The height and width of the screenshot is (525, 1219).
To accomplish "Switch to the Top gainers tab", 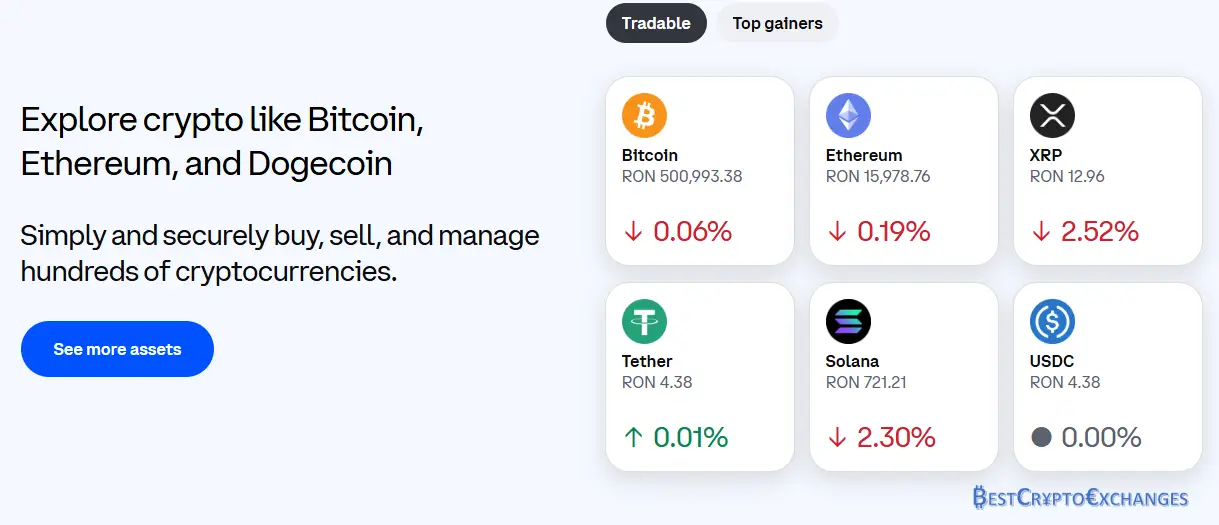I will click(x=777, y=23).
